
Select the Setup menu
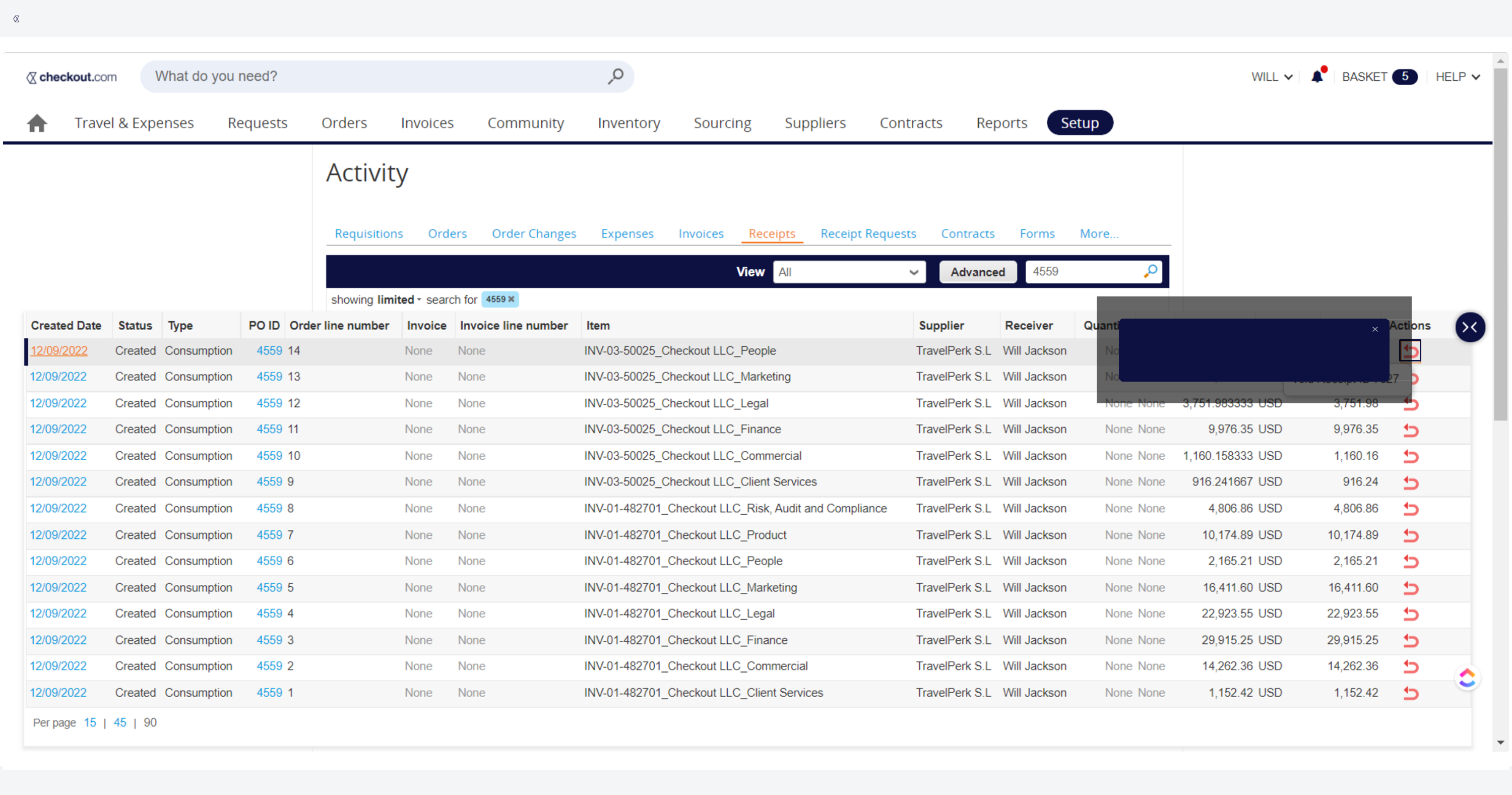(x=1080, y=123)
